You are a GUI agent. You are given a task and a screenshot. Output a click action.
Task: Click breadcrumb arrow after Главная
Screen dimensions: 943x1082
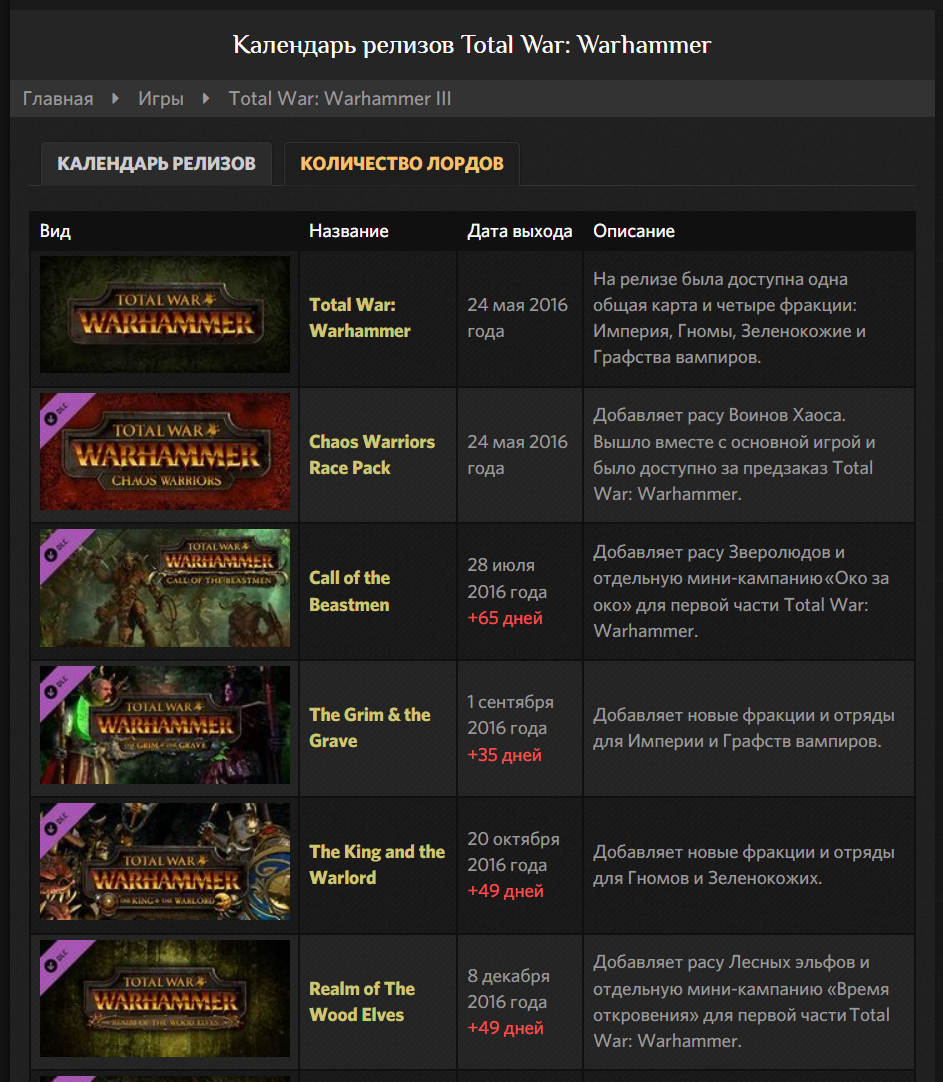[x=115, y=99]
